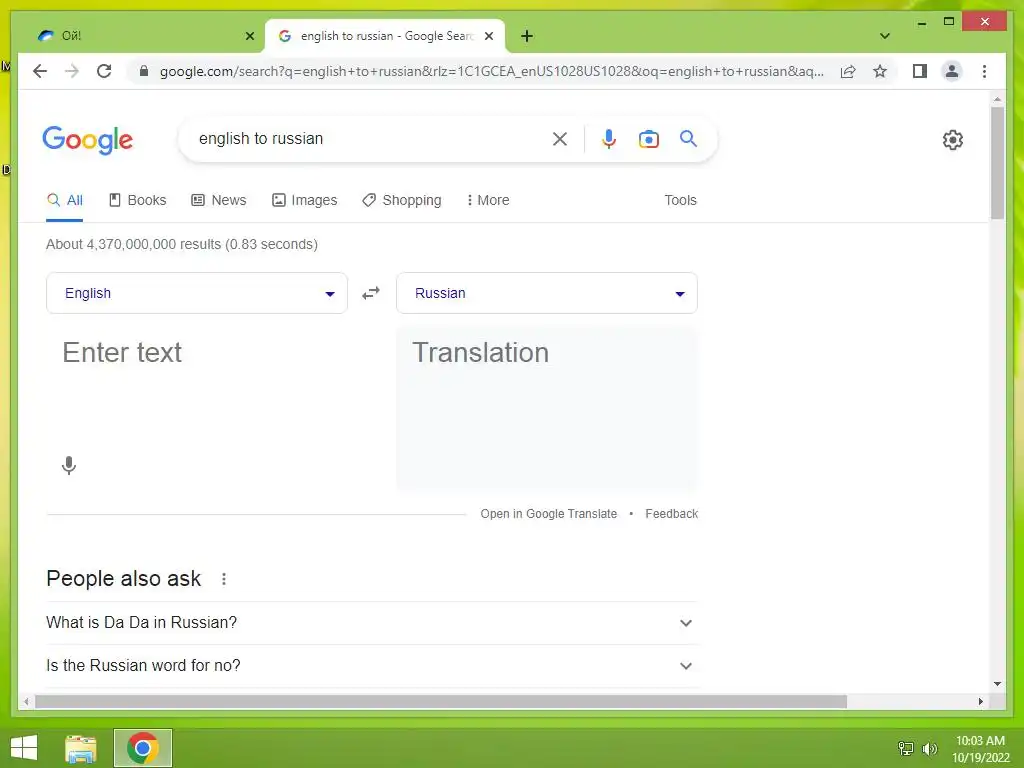Open the Chrome side panel
Image resolution: width=1024 pixels, height=768 pixels.
920,71
